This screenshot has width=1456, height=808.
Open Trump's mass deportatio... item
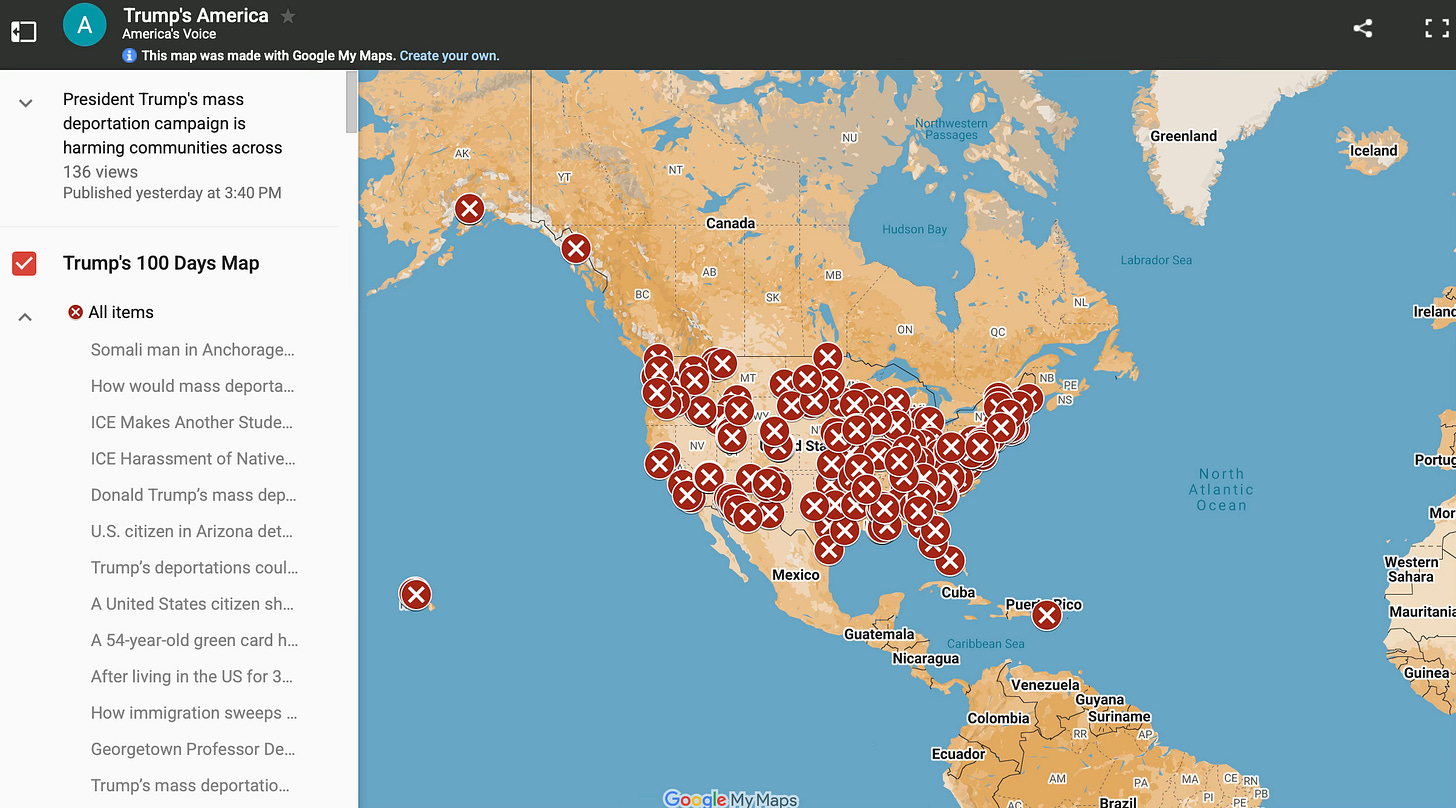click(x=190, y=785)
